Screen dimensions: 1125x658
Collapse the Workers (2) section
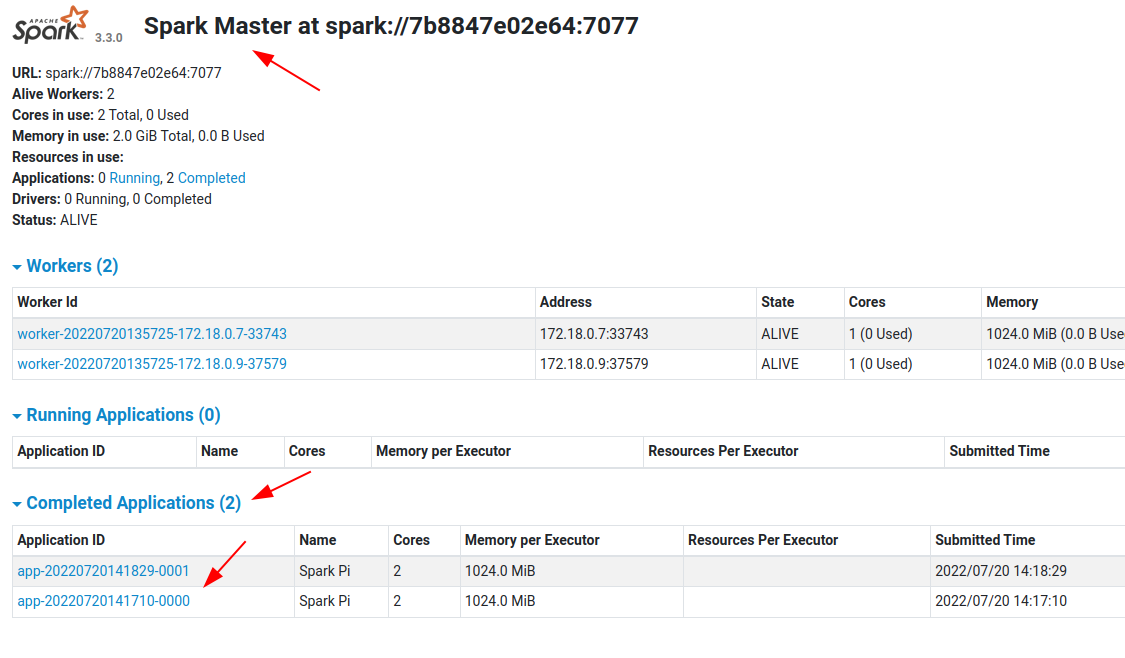(65, 266)
